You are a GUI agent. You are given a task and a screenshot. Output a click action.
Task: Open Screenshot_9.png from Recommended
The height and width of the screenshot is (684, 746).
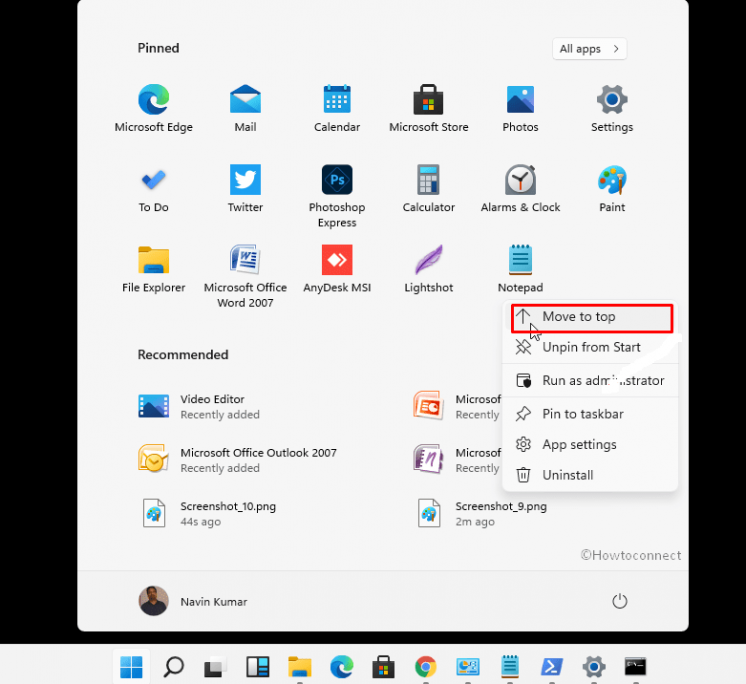[x=481, y=513]
